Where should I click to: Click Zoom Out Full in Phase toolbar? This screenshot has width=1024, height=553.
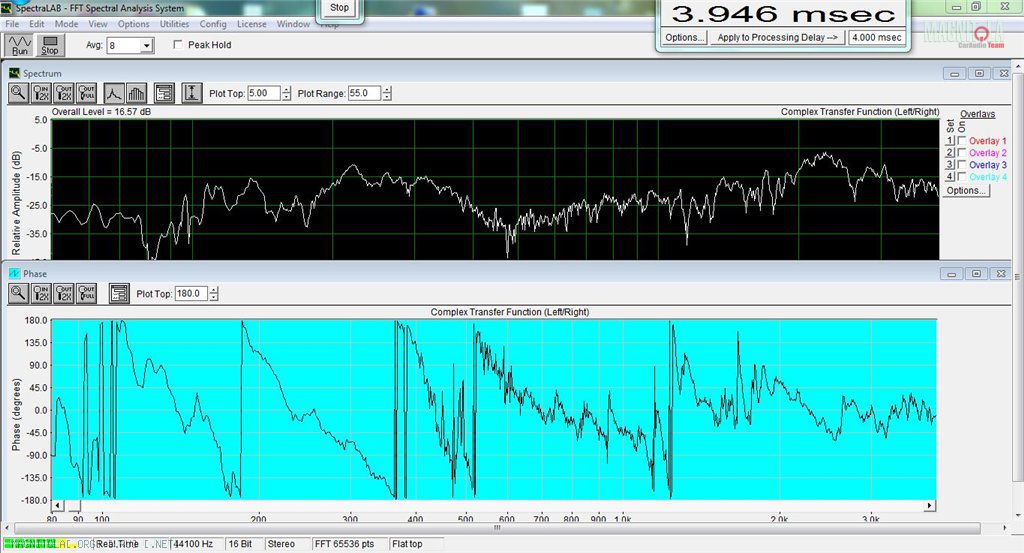[87, 294]
